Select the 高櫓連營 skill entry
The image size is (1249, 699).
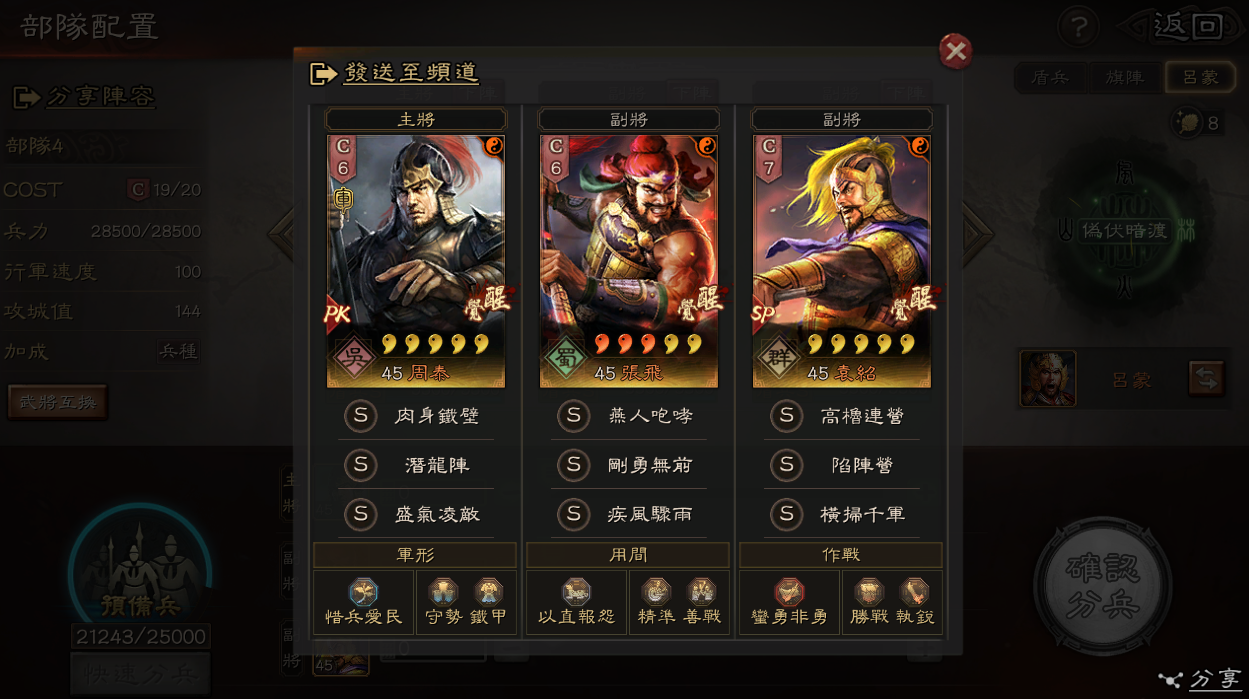click(x=842, y=416)
